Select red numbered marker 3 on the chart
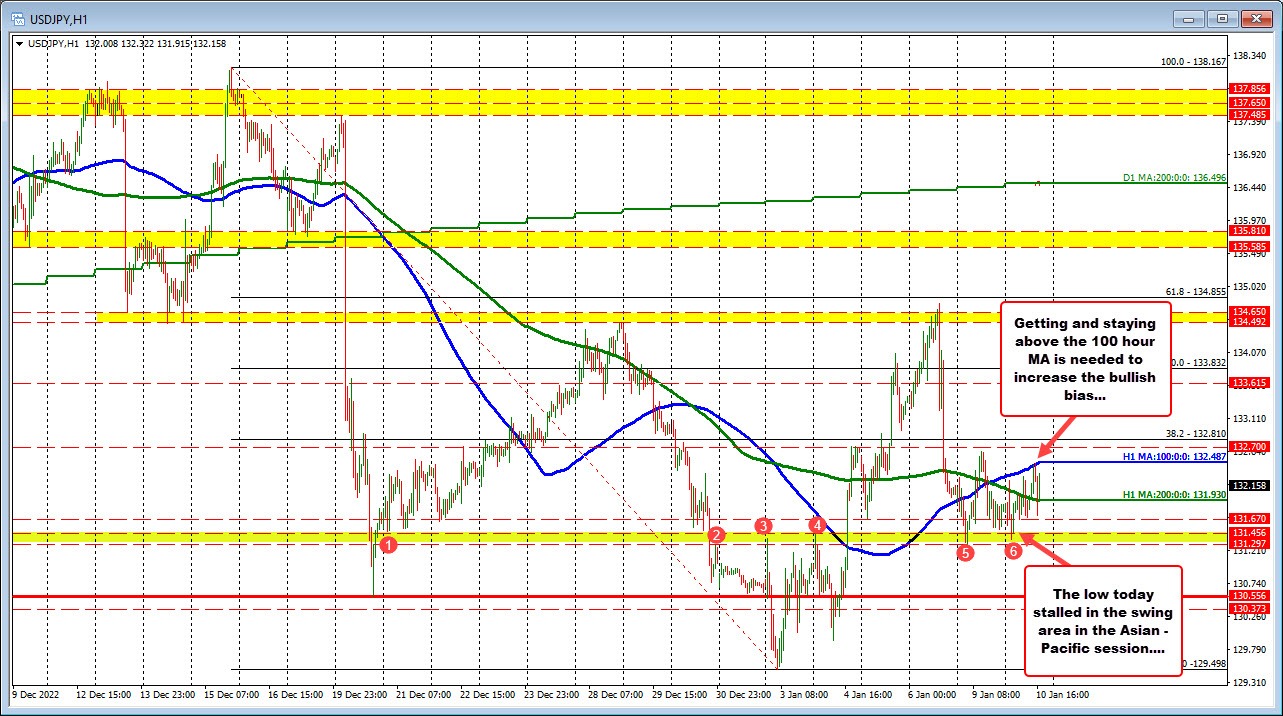Image resolution: width=1283 pixels, height=716 pixels. click(x=765, y=525)
